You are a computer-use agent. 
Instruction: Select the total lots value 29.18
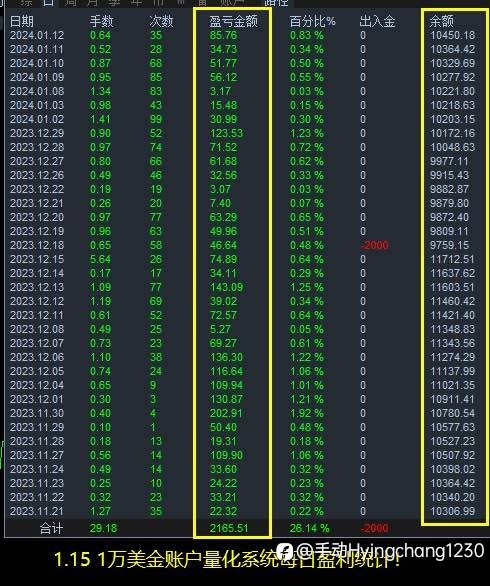coord(103,528)
